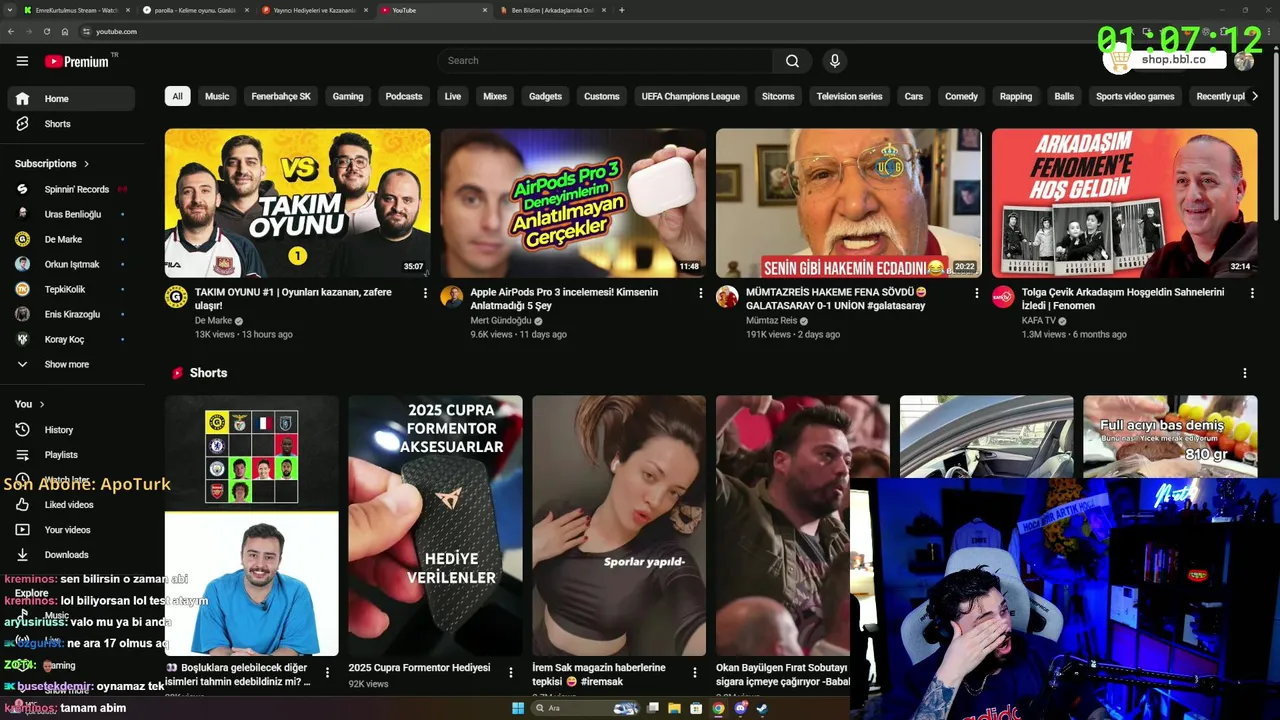Viewport: 1280px width, 720px height.
Task: Select the Sports video games chip
Action: click(x=1135, y=96)
